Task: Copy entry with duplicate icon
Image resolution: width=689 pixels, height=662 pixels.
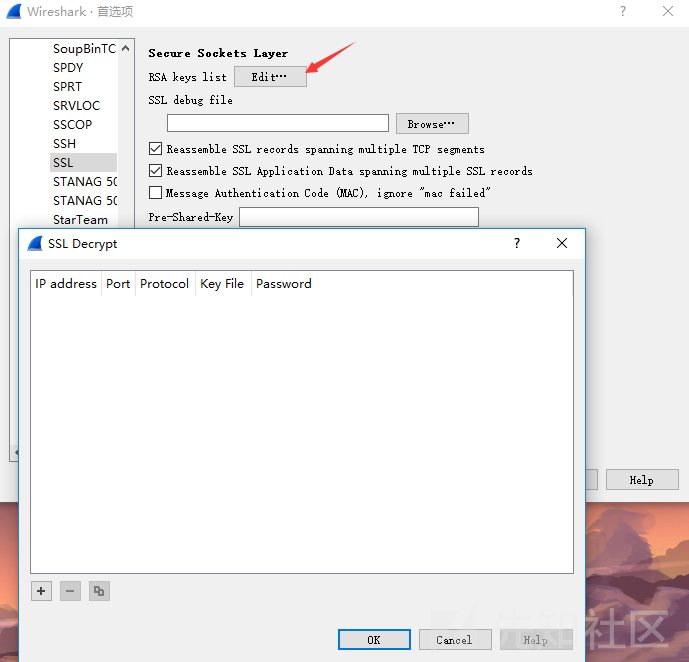Action: (x=99, y=591)
